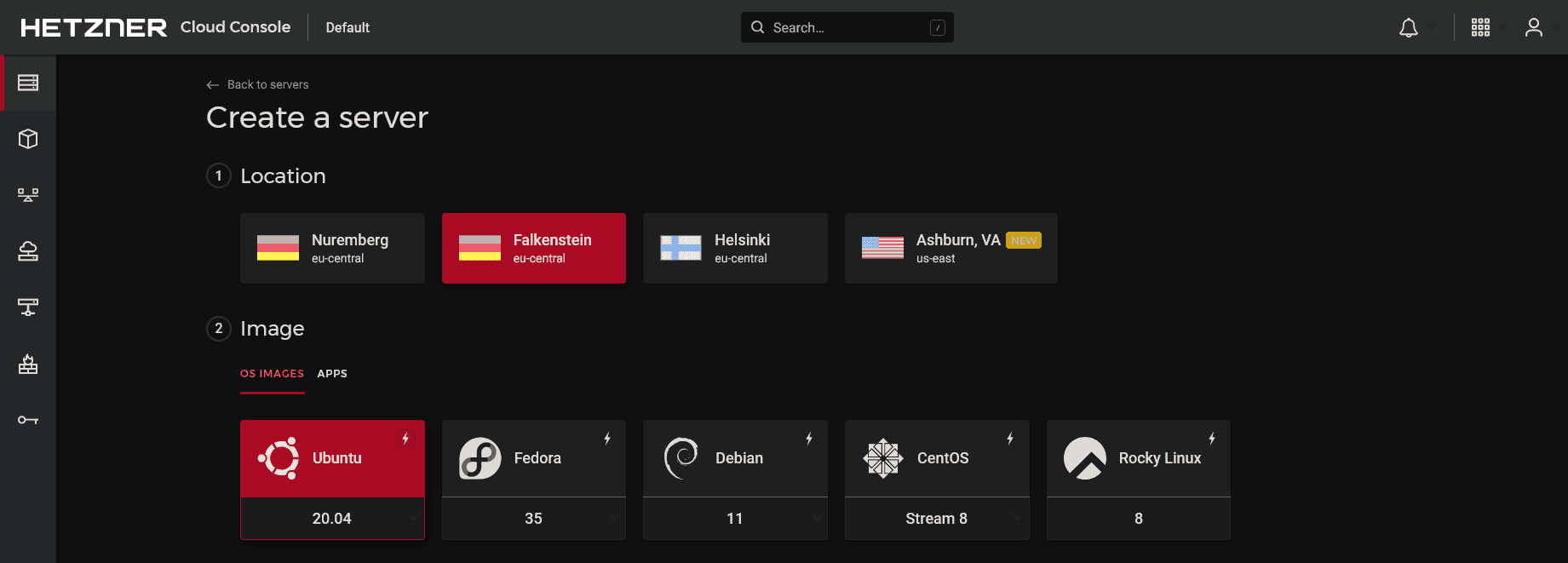Select Nuremberg location

coord(332,248)
